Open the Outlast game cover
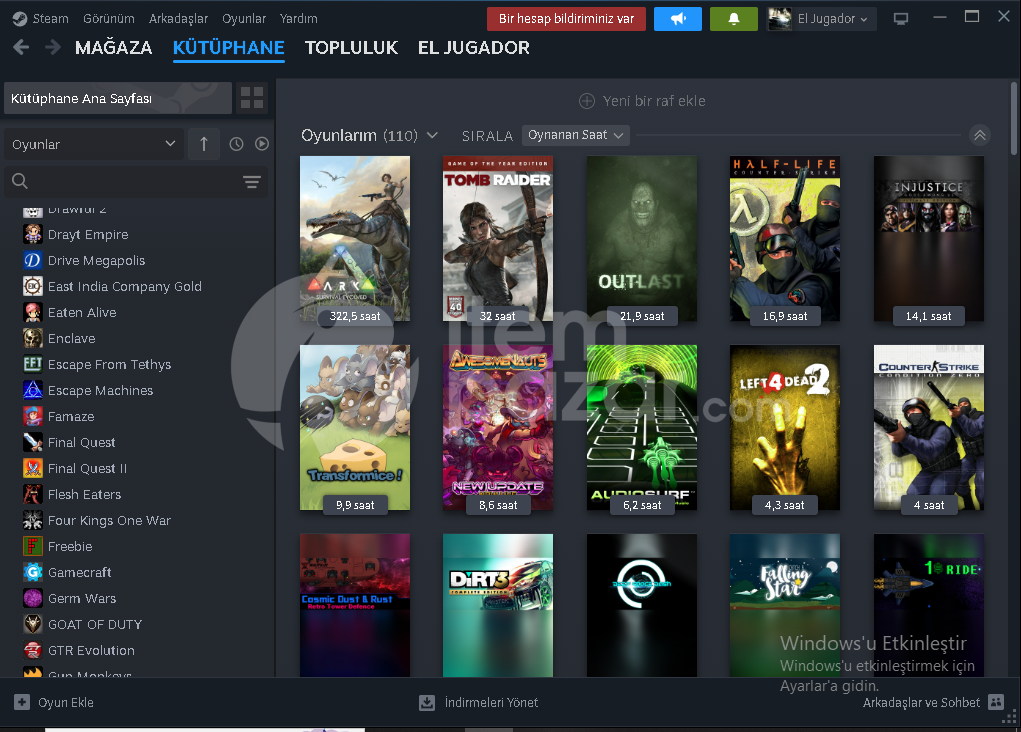The image size is (1021, 732). pyautogui.click(x=641, y=238)
